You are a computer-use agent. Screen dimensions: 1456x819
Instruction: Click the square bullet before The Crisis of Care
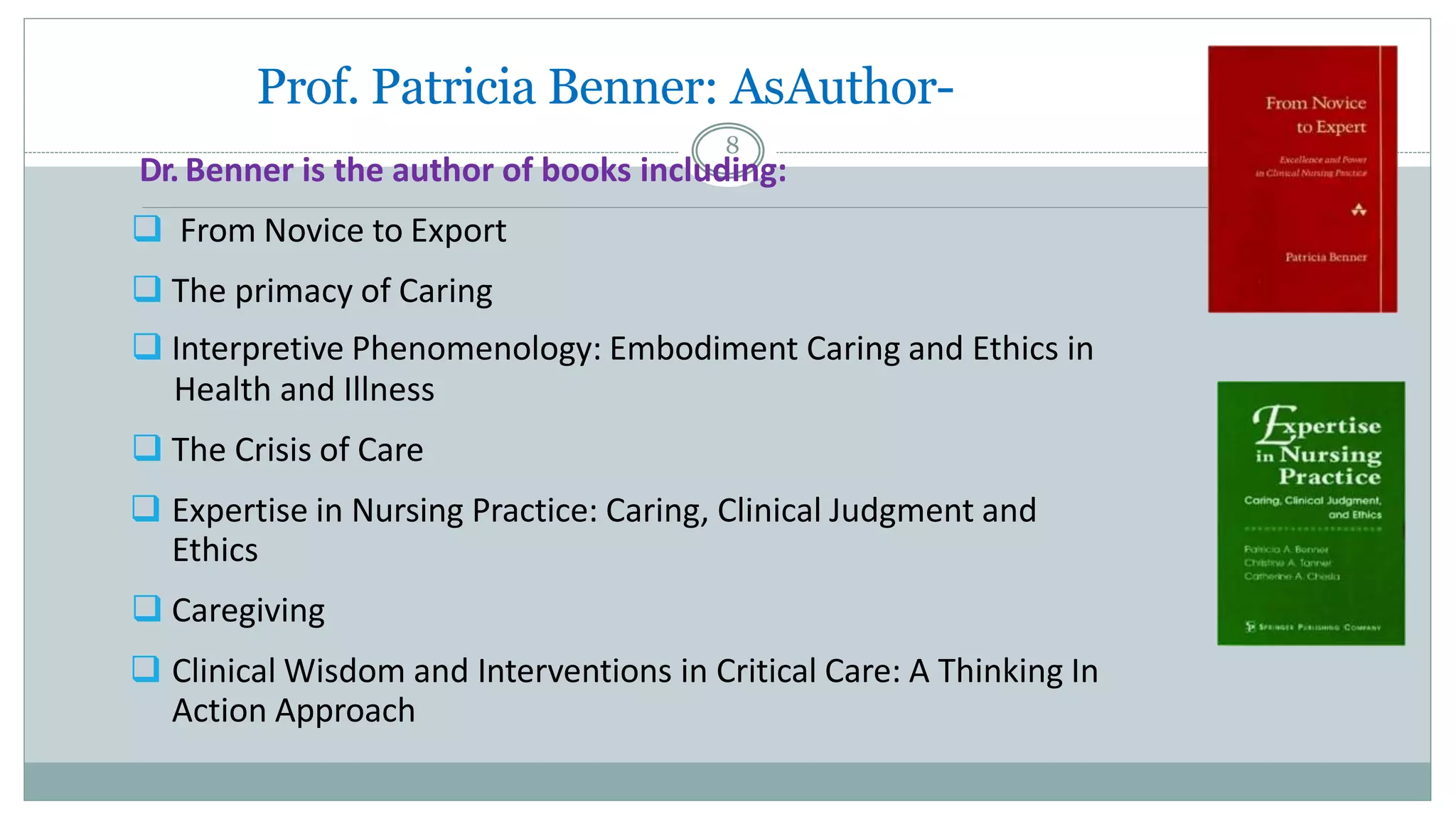147,448
